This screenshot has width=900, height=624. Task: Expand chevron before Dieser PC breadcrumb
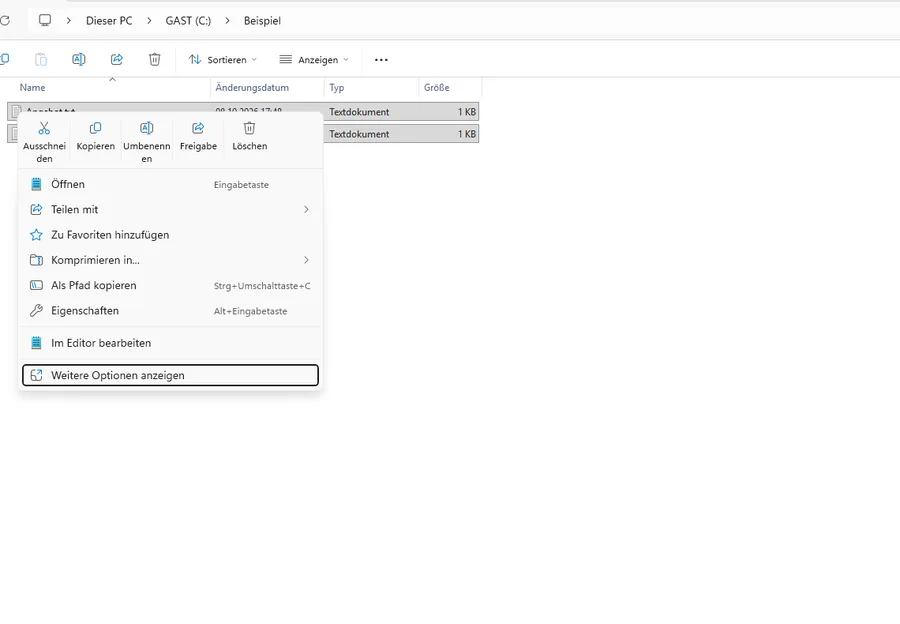(x=69, y=21)
